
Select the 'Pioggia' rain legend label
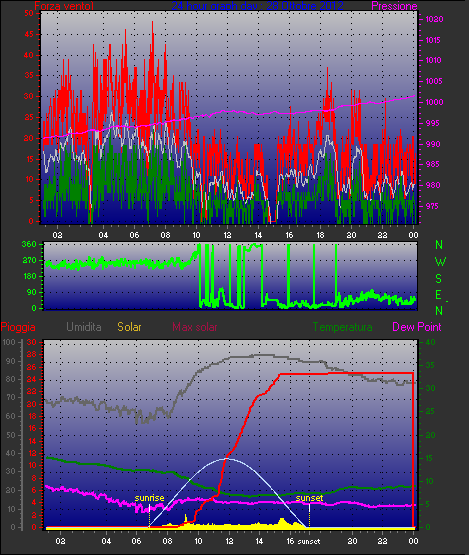(18, 327)
